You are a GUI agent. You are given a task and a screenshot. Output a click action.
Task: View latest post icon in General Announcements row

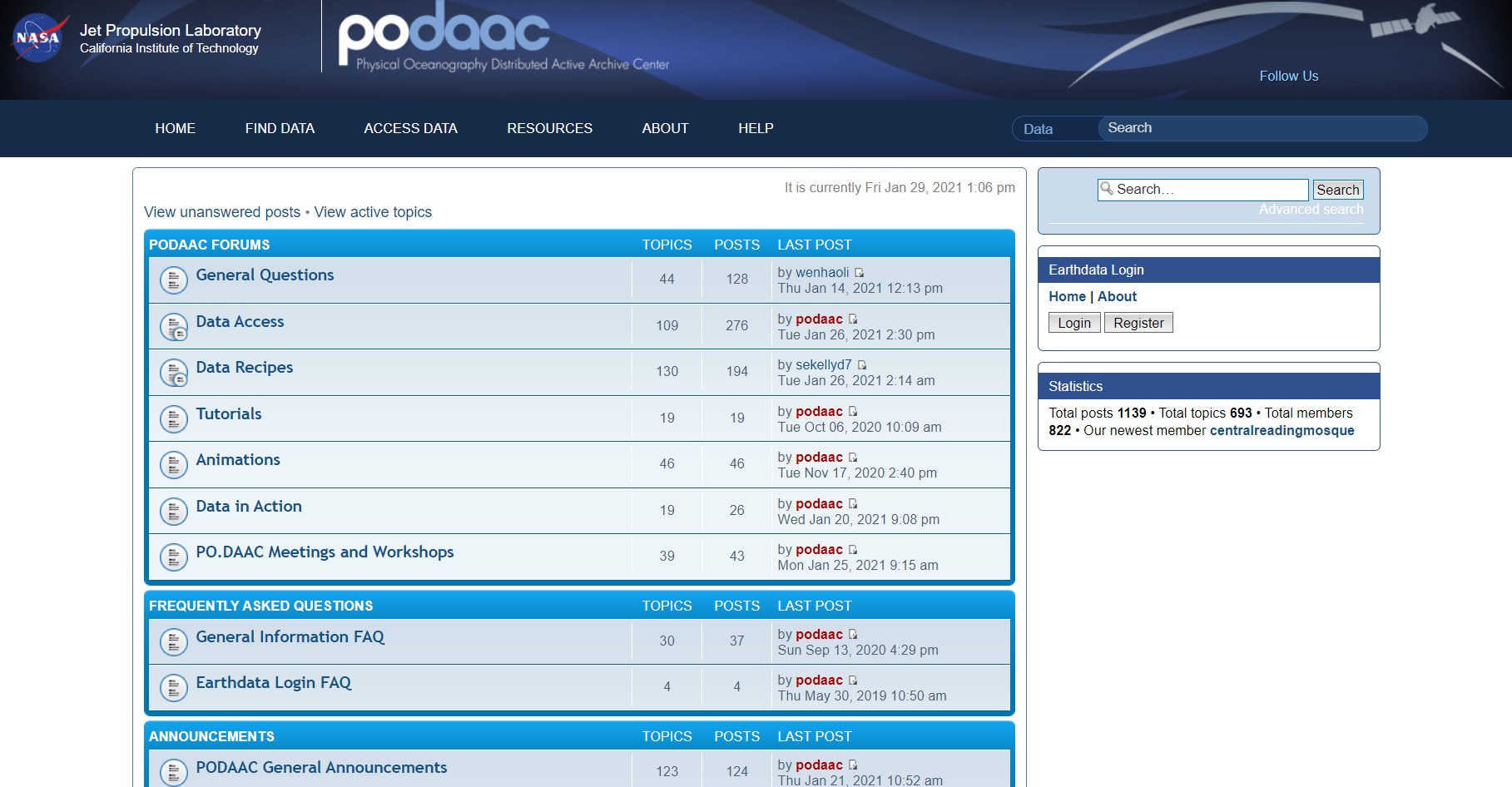pyautogui.click(x=853, y=765)
